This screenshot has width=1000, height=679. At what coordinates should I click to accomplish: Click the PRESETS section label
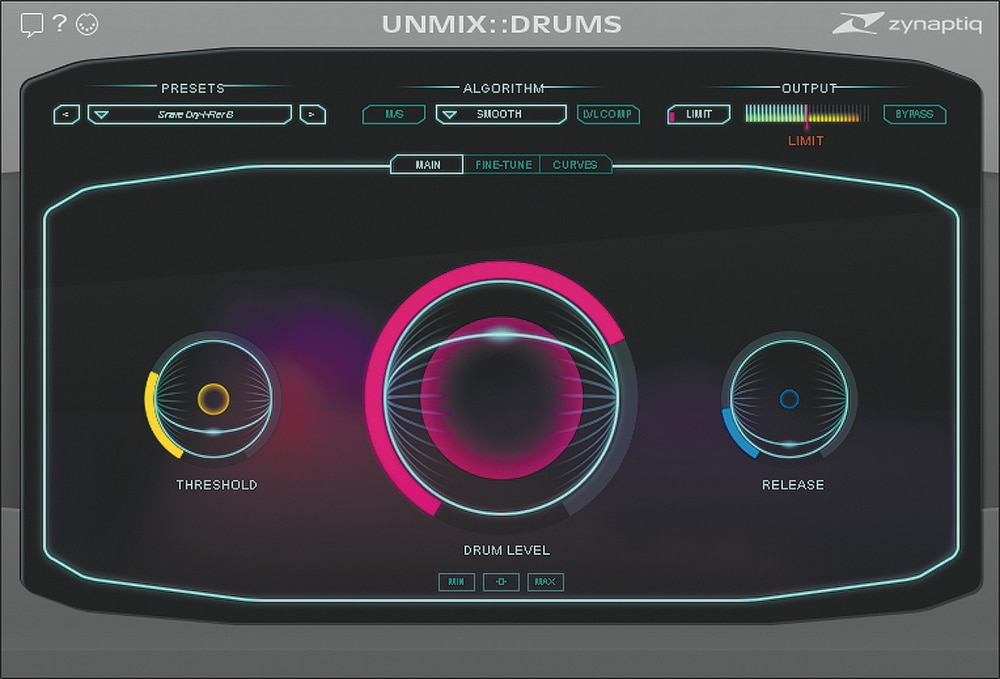click(193, 88)
